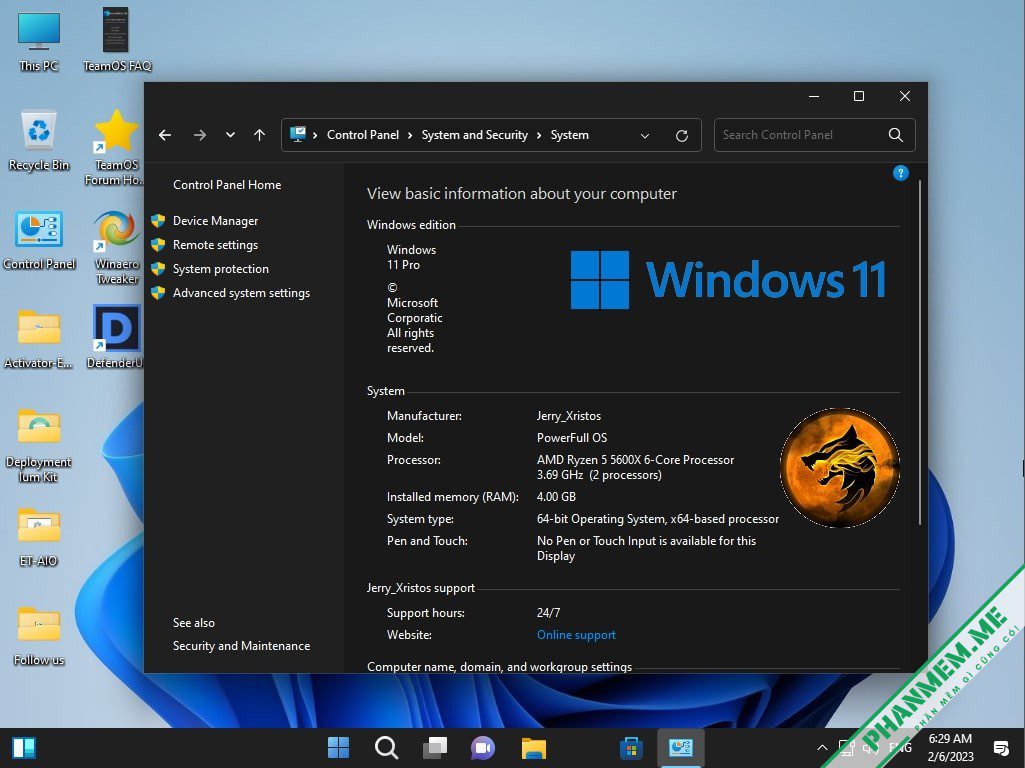Expand chevron after System and Security breadcrumb
Viewport: 1025px width, 768px height.
click(x=539, y=135)
